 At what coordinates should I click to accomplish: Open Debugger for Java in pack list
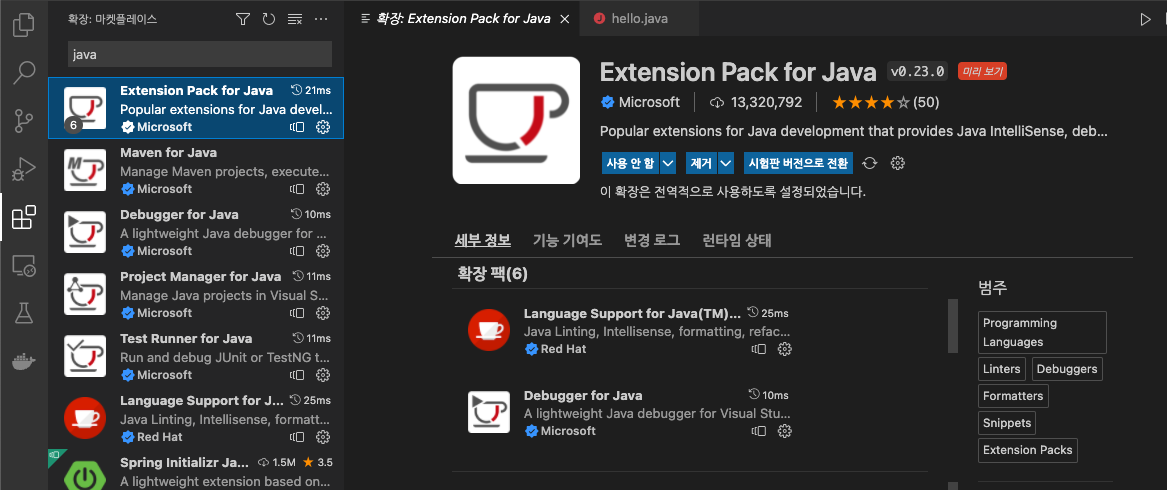click(583, 395)
